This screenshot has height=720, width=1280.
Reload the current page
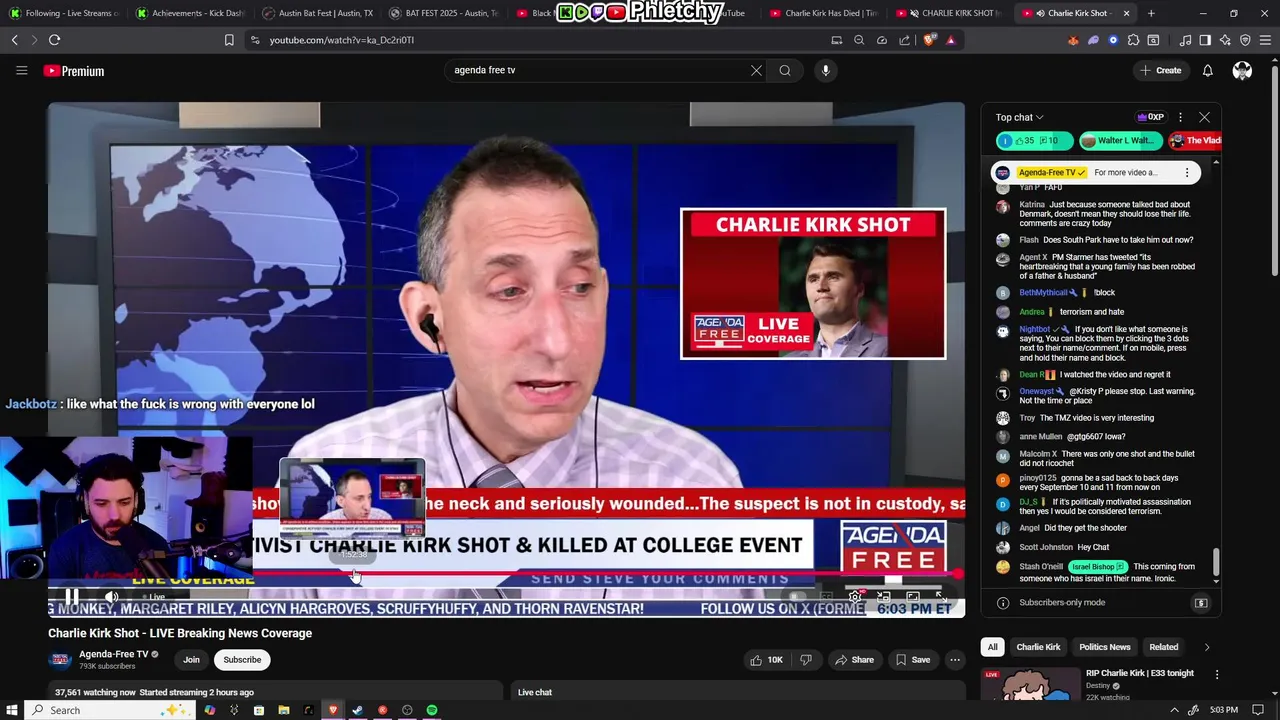[54, 40]
